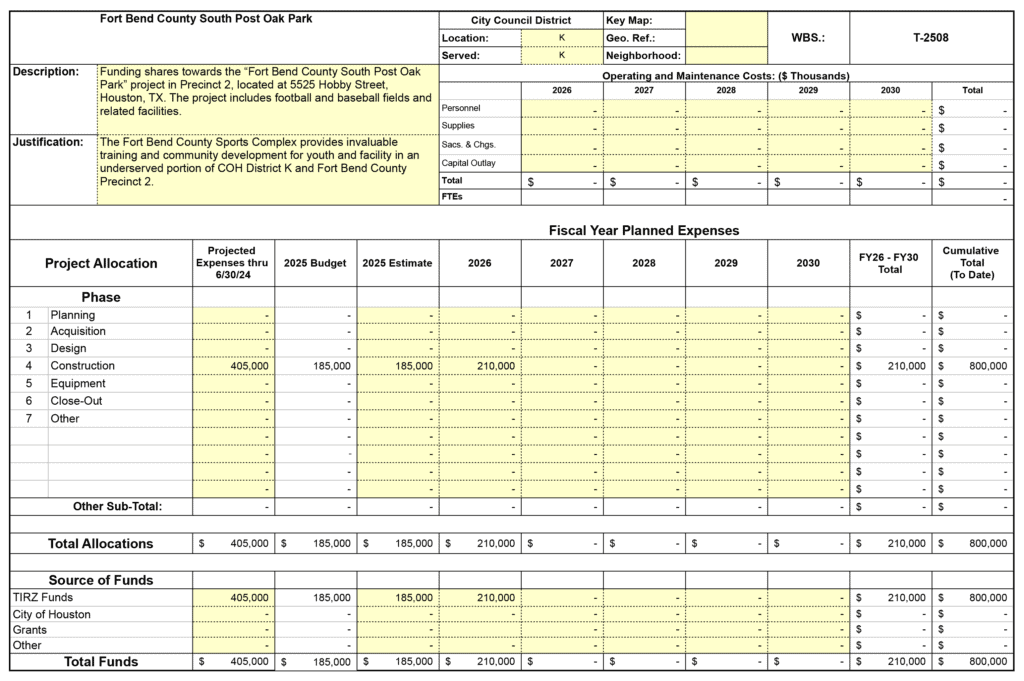This screenshot has width=1024, height=681.
Task: Select the Capital Outlay cell for 2030
Action: point(890,162)
